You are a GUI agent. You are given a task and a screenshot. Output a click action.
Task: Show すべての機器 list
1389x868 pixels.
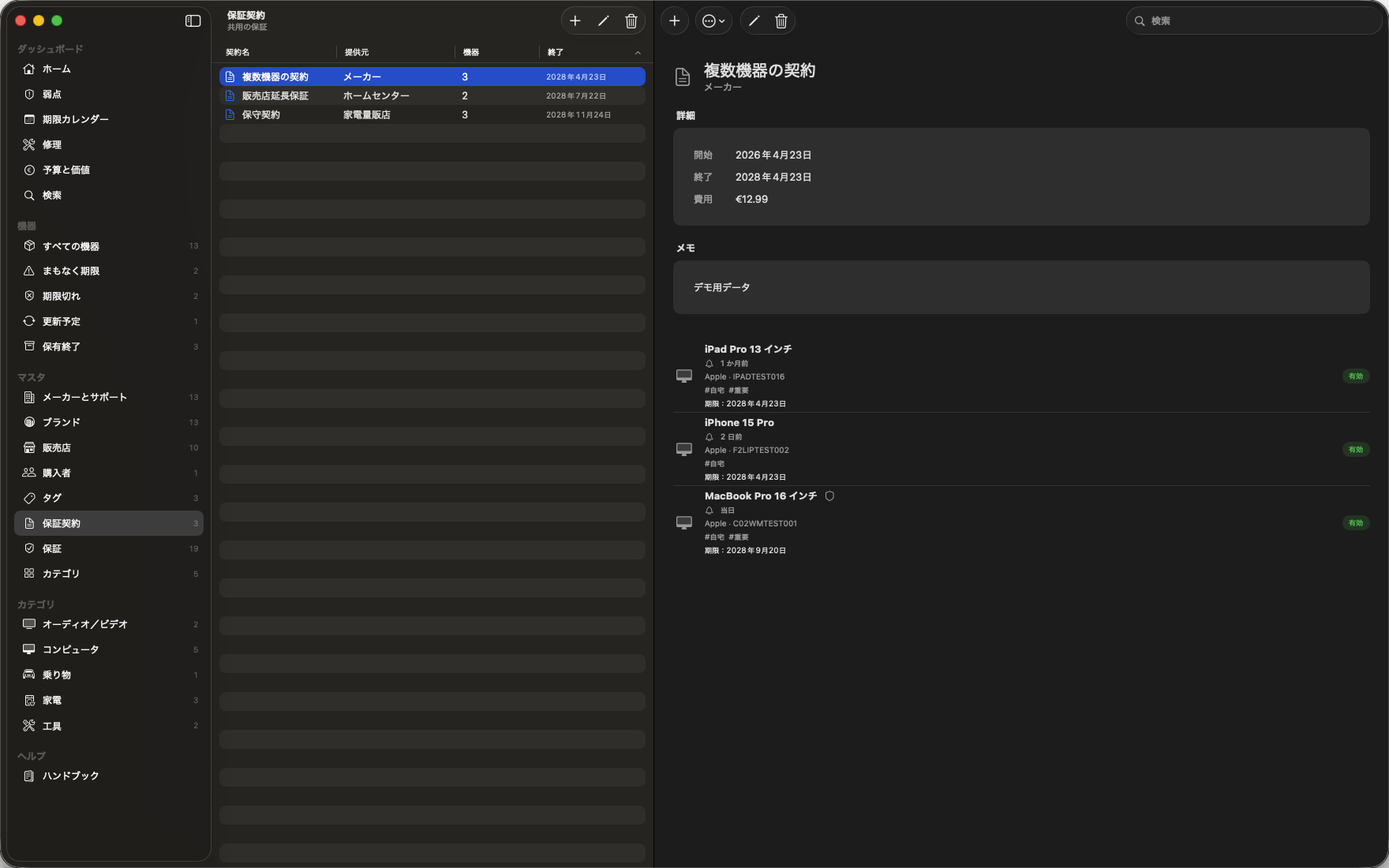pyautogui.click(x=109, y=246)
